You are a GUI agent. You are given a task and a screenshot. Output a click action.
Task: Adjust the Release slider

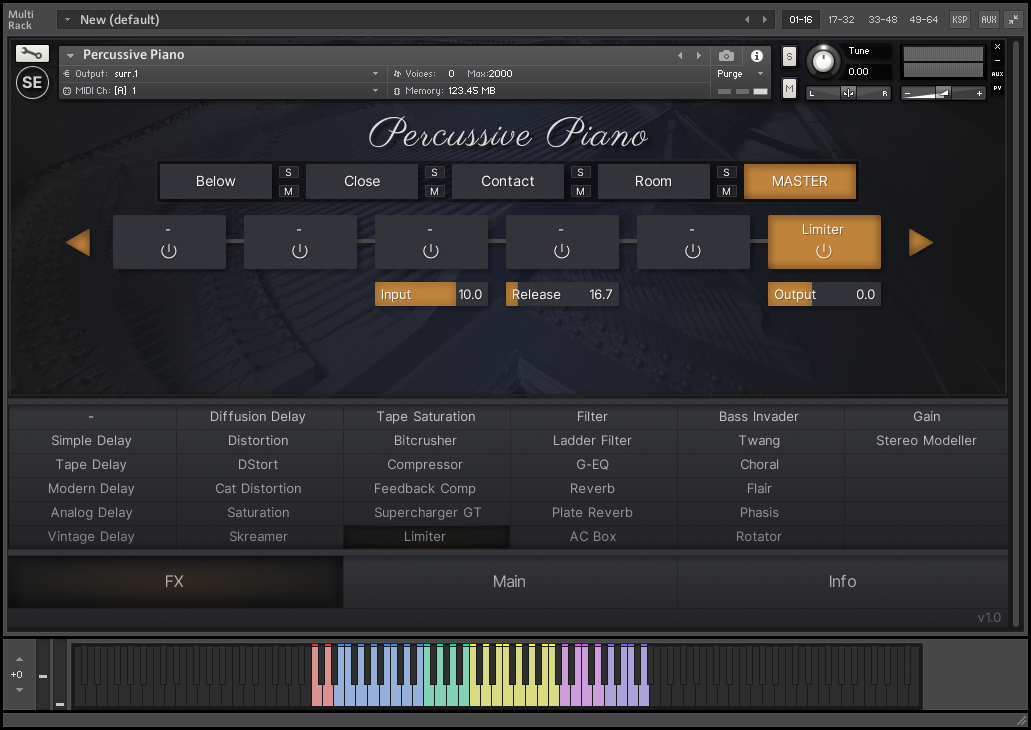pyautogui.click(x=561, y=294)
